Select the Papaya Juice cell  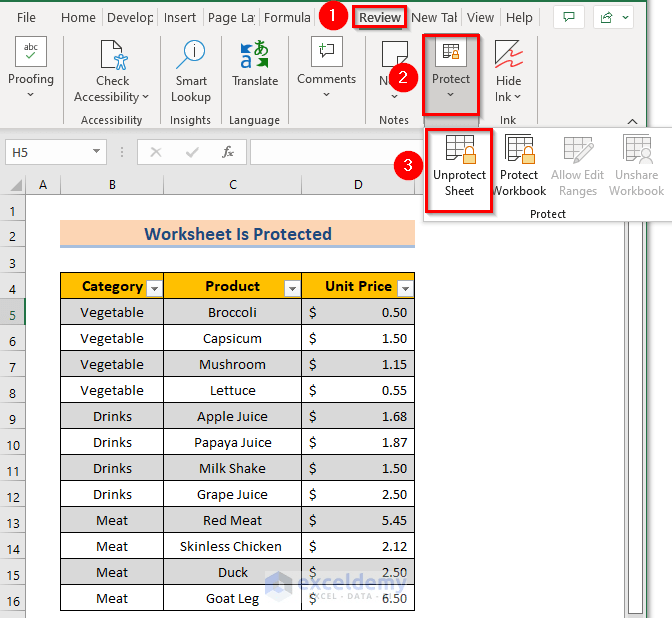(232, 442)
